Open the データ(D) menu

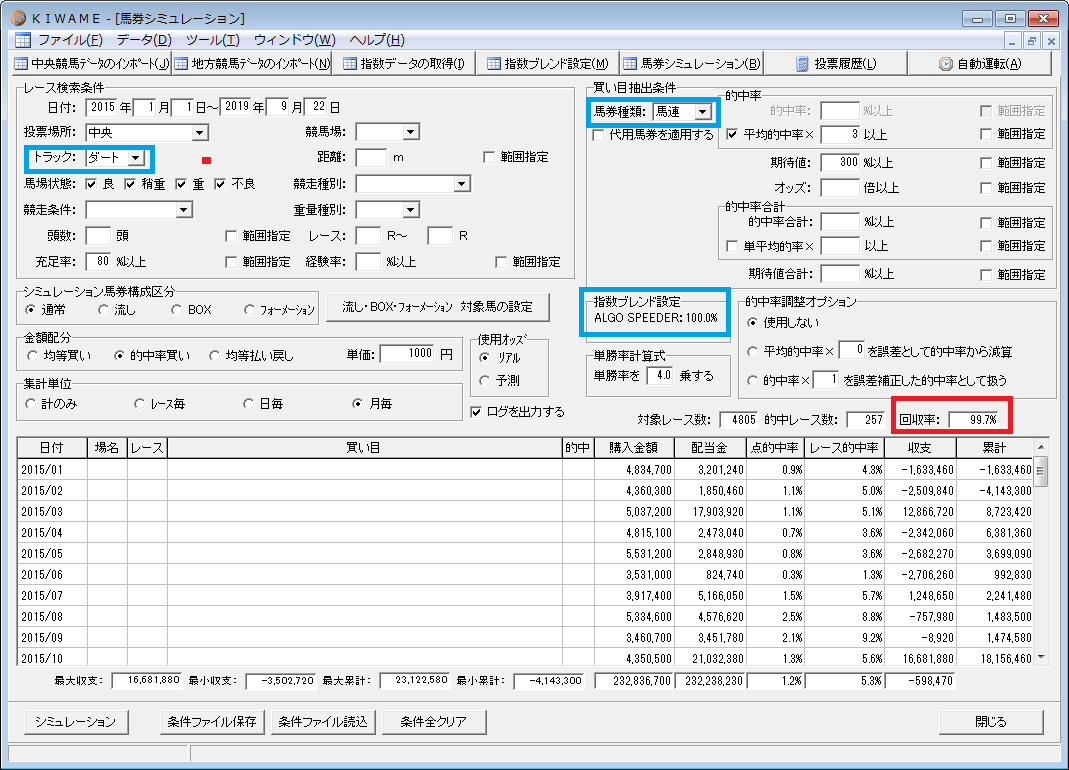[144, 40]
